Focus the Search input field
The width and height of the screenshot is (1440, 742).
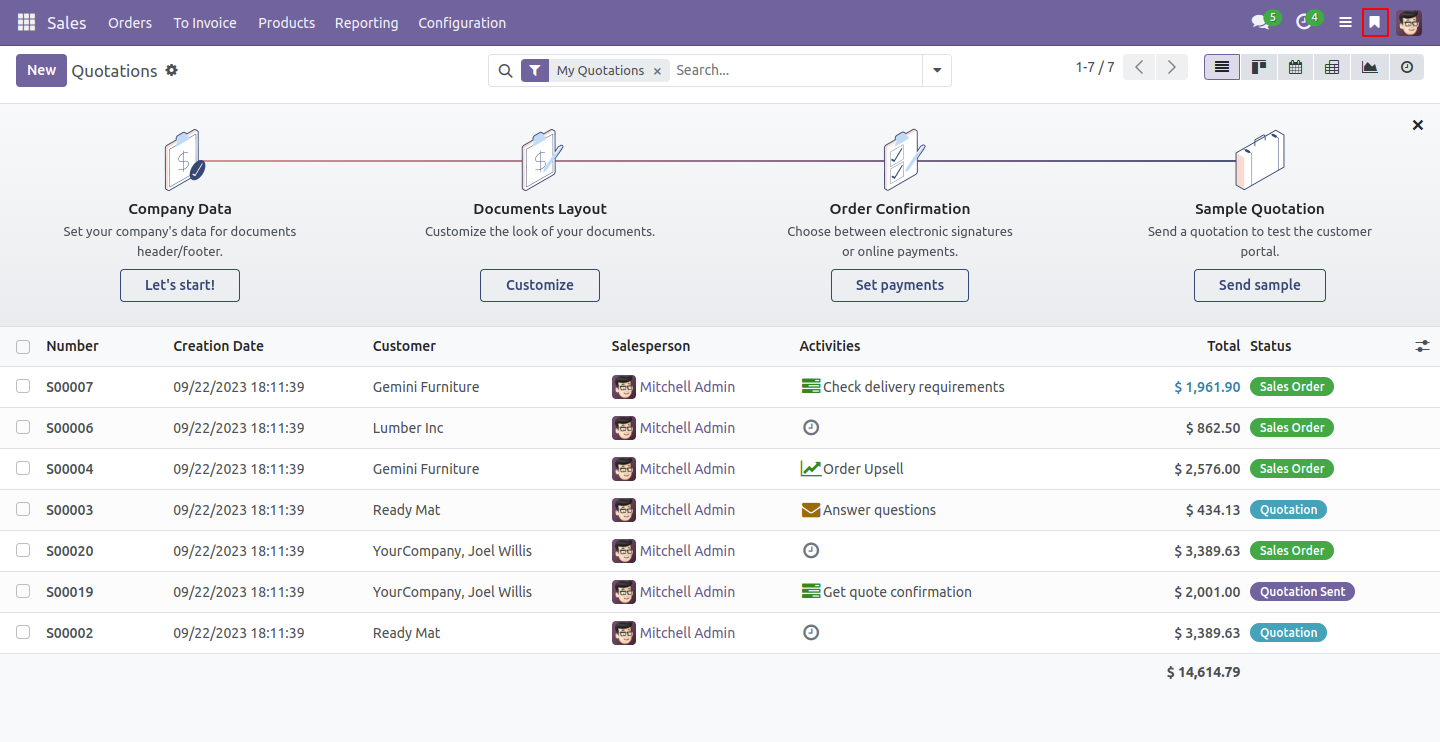point(795,70)
